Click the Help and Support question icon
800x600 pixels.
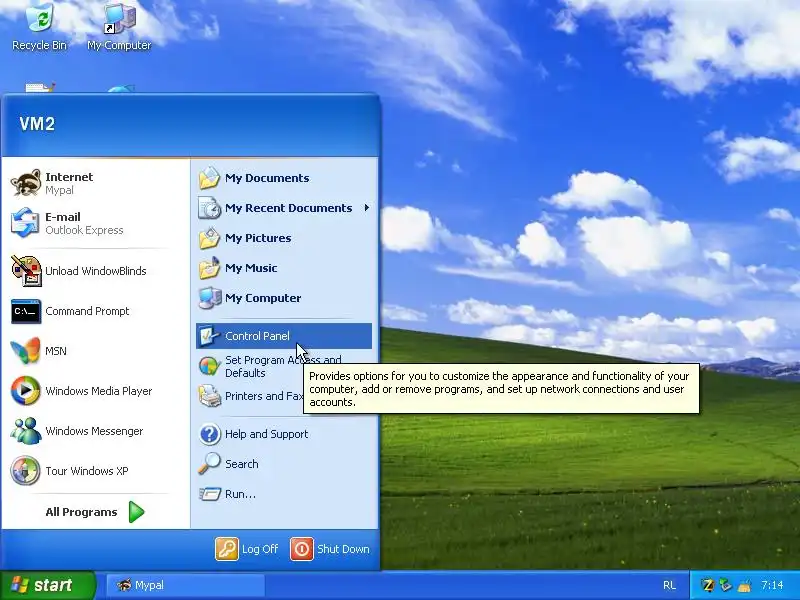click(209, 434)
